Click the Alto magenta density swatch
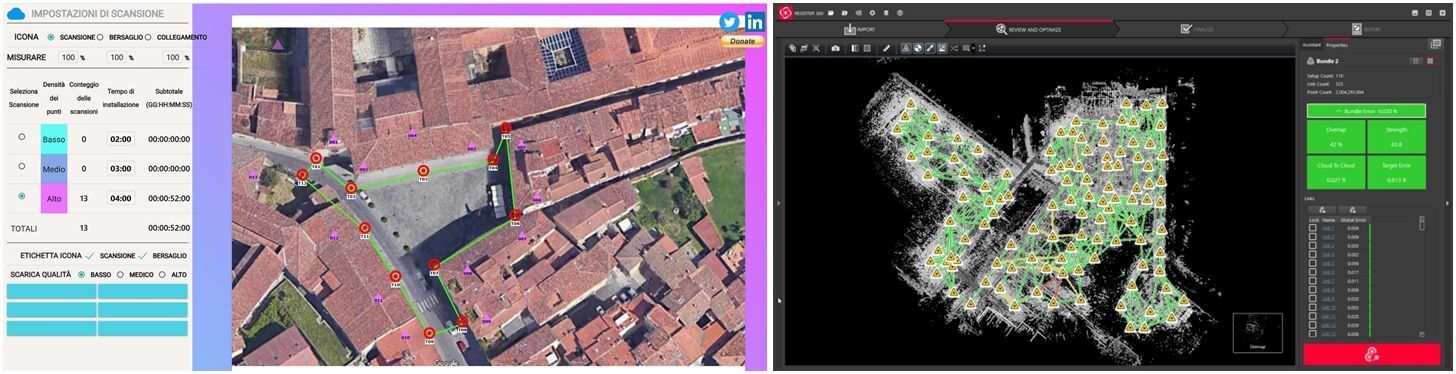Image resolution: width=1456 pixels, height=374 pixels. pyautogui.click(x=54, y=198)
